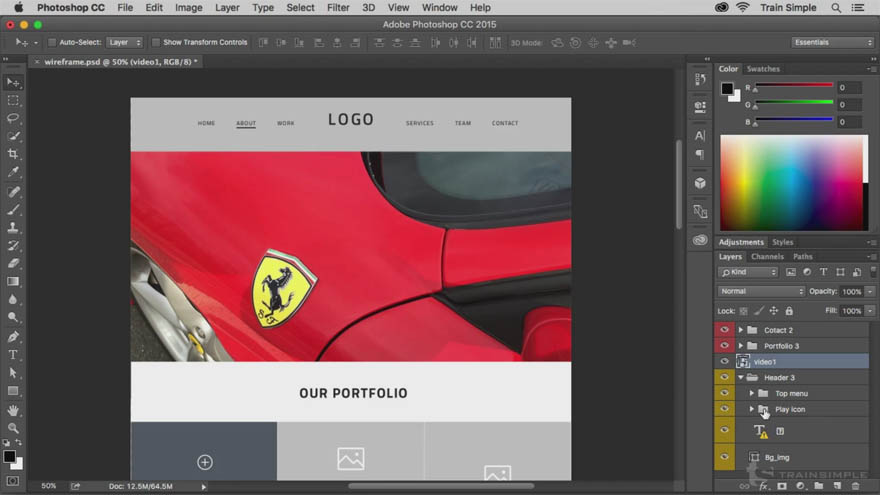Open the 3D panel cube icon

tap(700, 183)
